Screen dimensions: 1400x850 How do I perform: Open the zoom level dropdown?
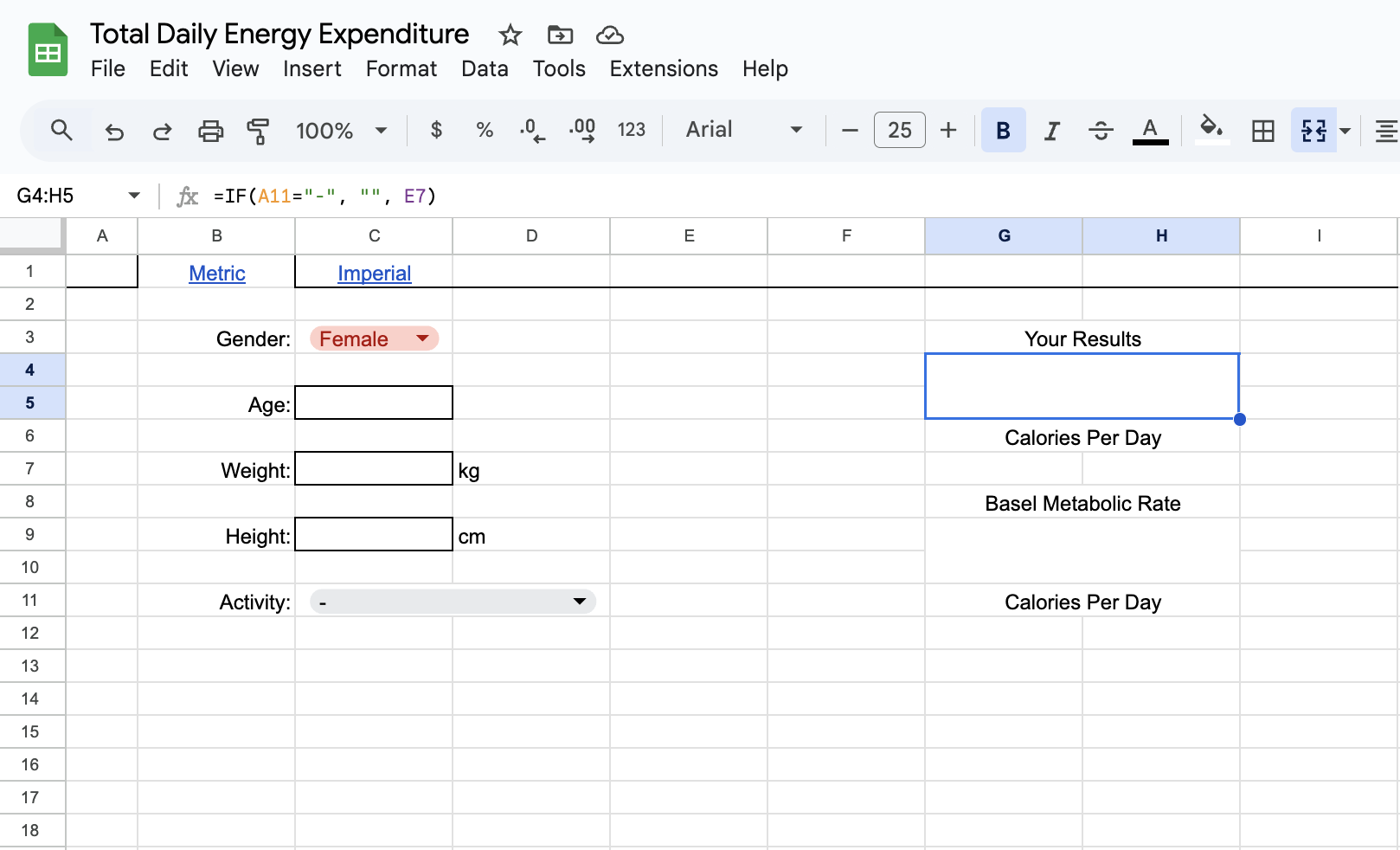341,131
